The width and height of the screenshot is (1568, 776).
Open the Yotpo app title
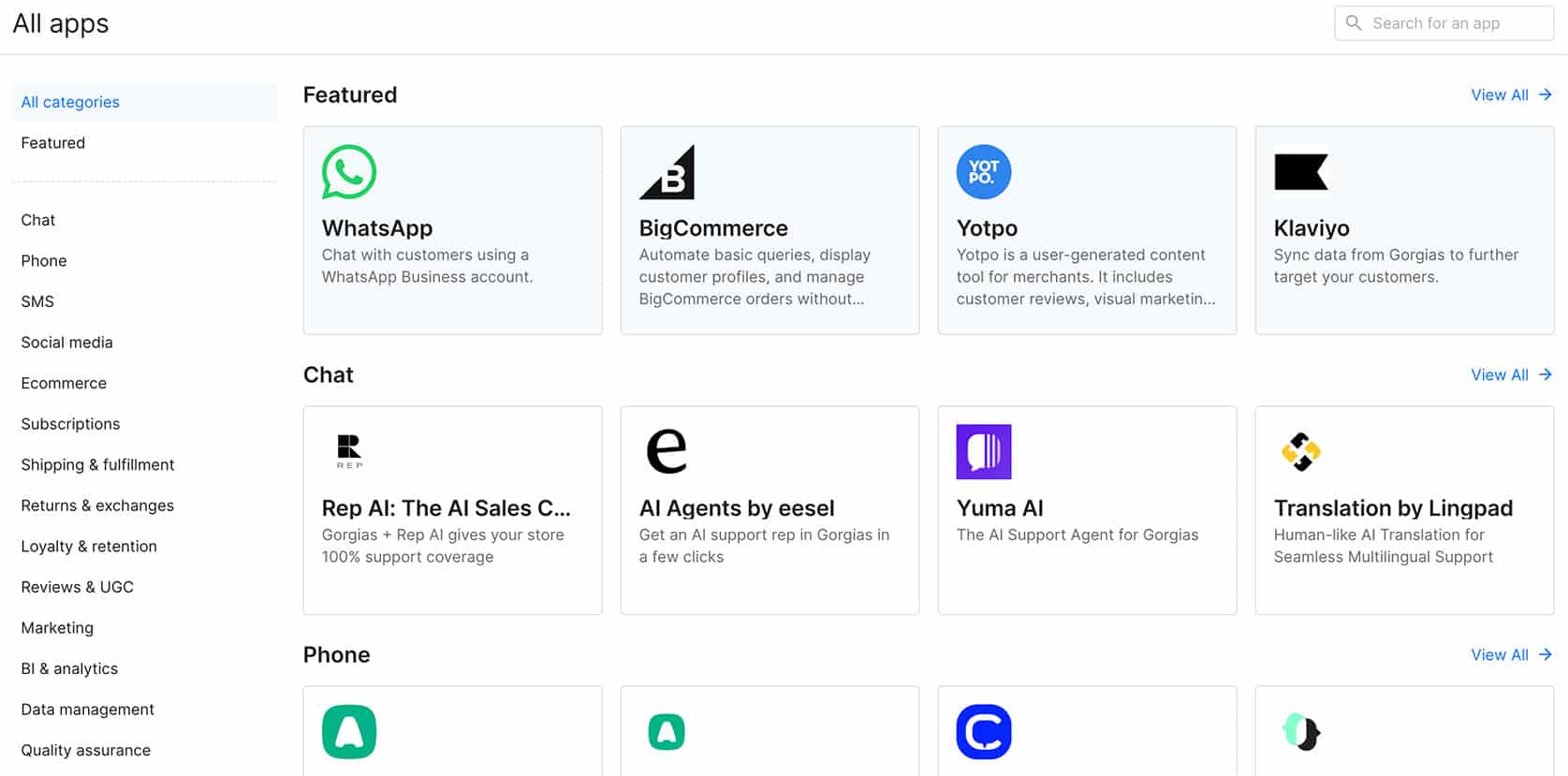(x=987, y=228)
